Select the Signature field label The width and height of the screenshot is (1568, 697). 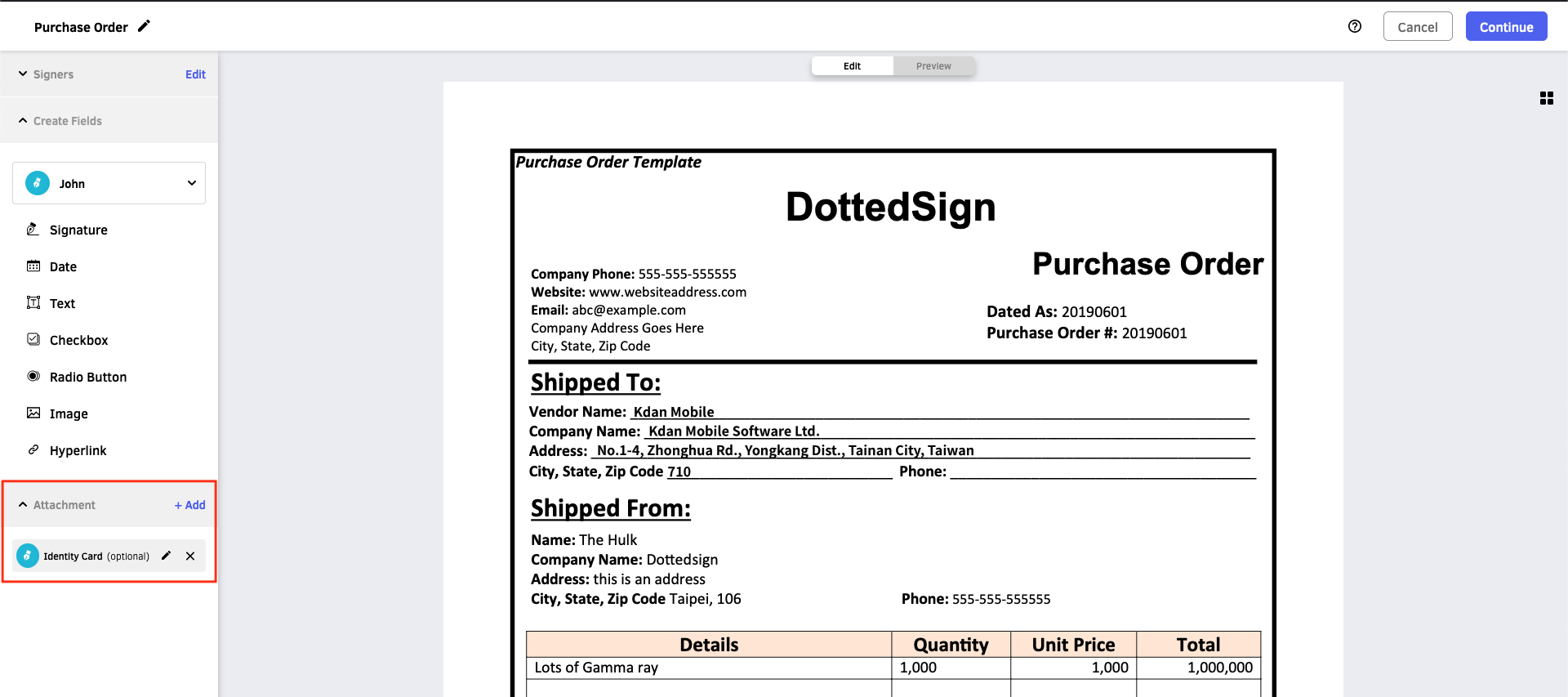pos(78,230)
